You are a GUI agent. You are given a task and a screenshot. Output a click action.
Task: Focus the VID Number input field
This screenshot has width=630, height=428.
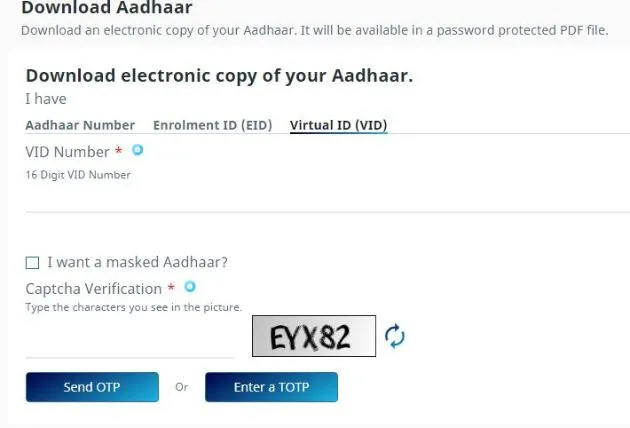coord(320,198)
